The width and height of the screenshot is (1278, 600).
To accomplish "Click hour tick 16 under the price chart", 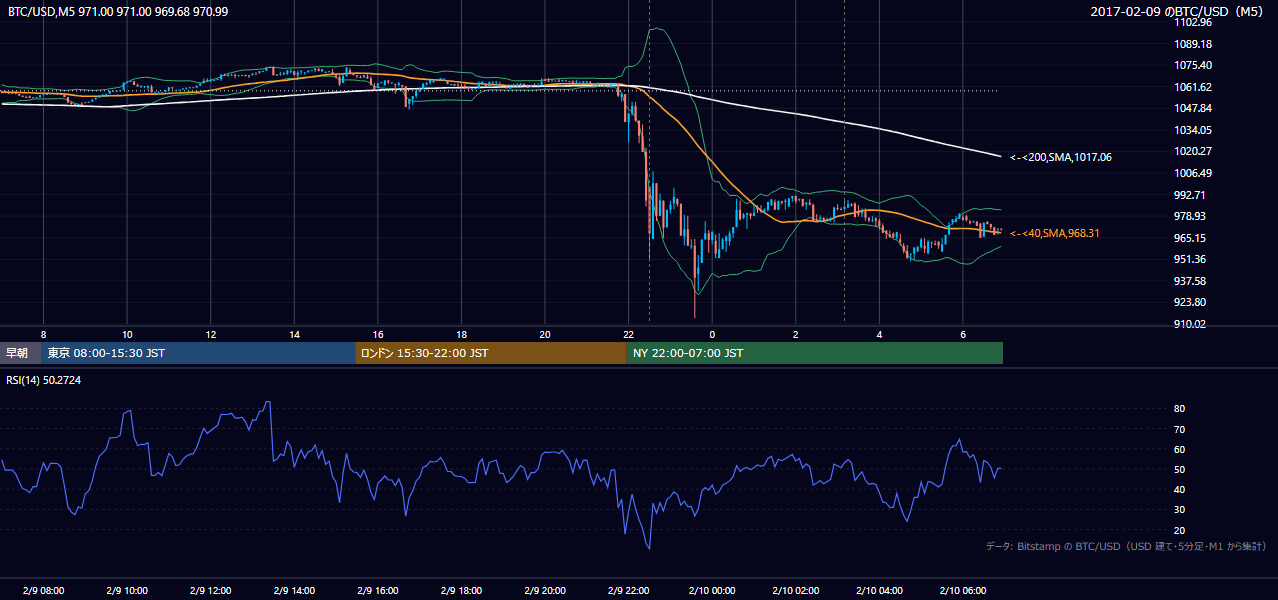I will pyautogui.click(x=378, y=334).
